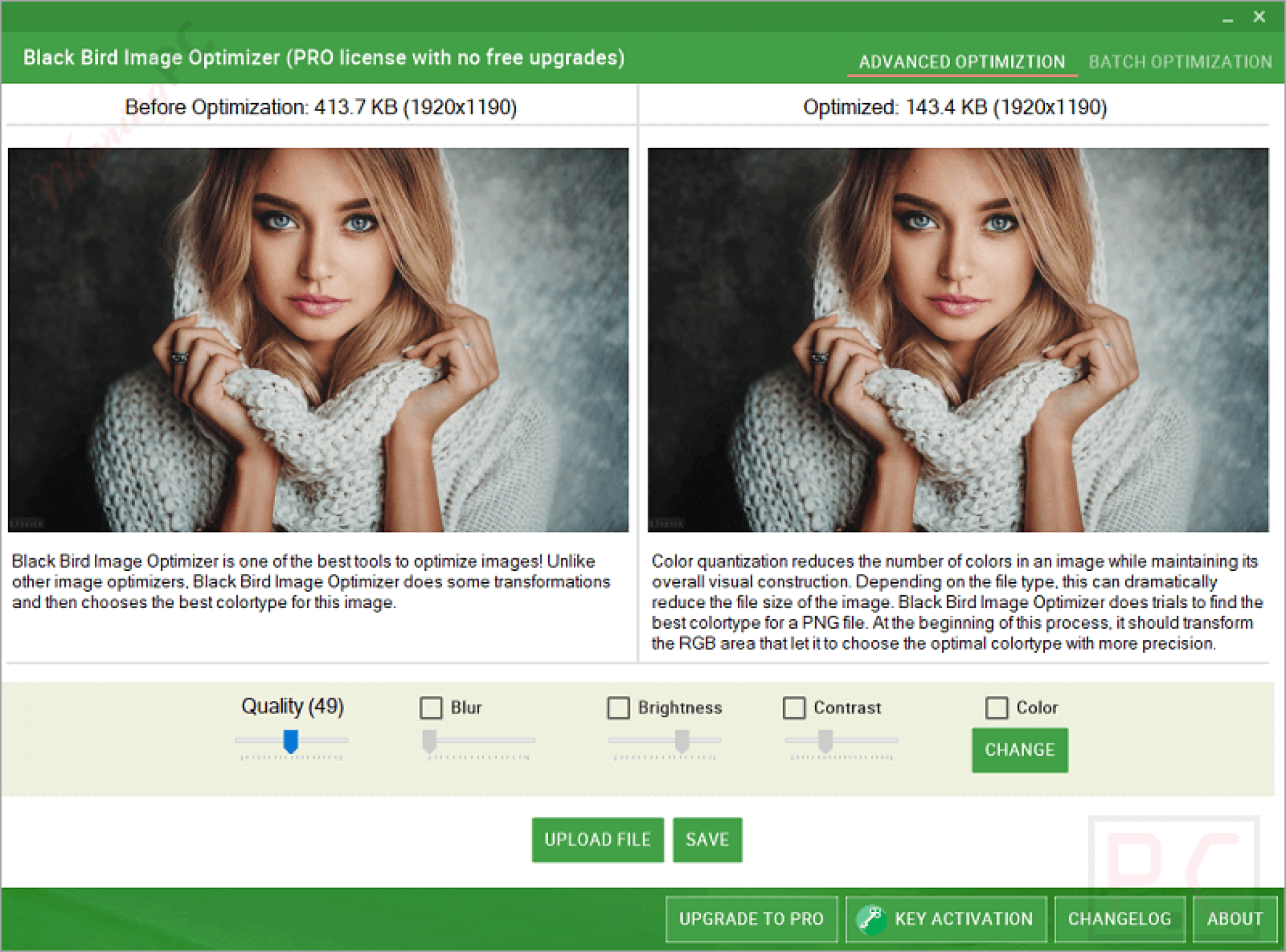1286x952 pixels.
Task: Open the Batch Optimization tab
Action: point(1181,62)
